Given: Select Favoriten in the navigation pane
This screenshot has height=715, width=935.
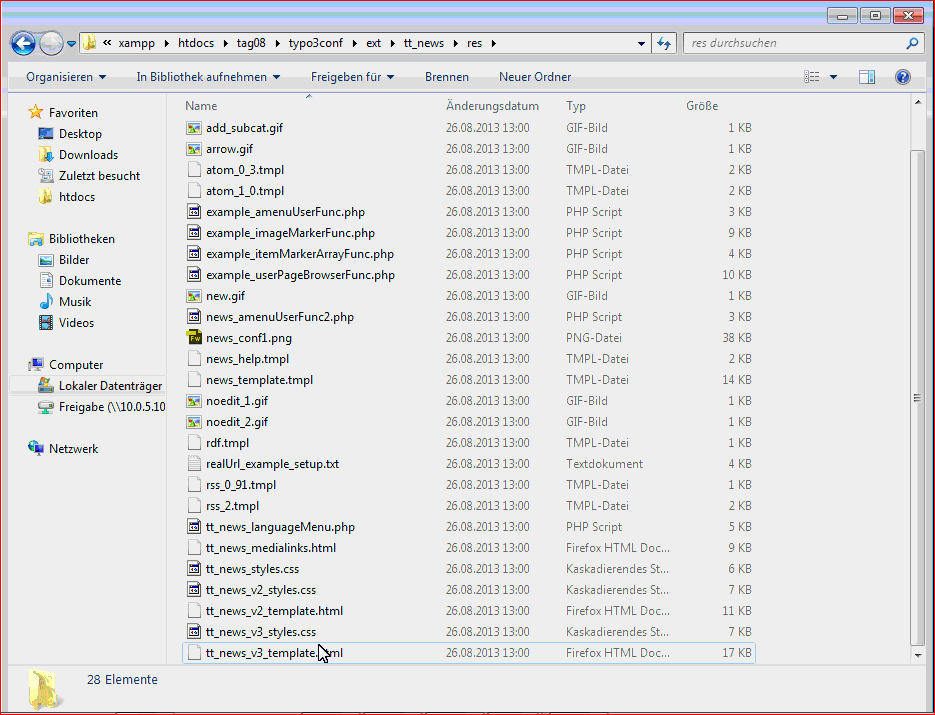Looking at the screenshot, I should (x=73, y=113).
